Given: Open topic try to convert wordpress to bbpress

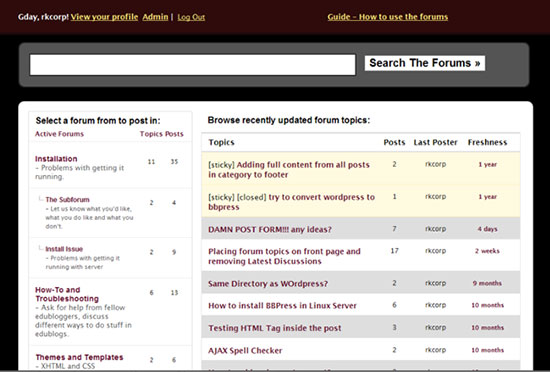Looking at the screenshot, I should point(291,202).
